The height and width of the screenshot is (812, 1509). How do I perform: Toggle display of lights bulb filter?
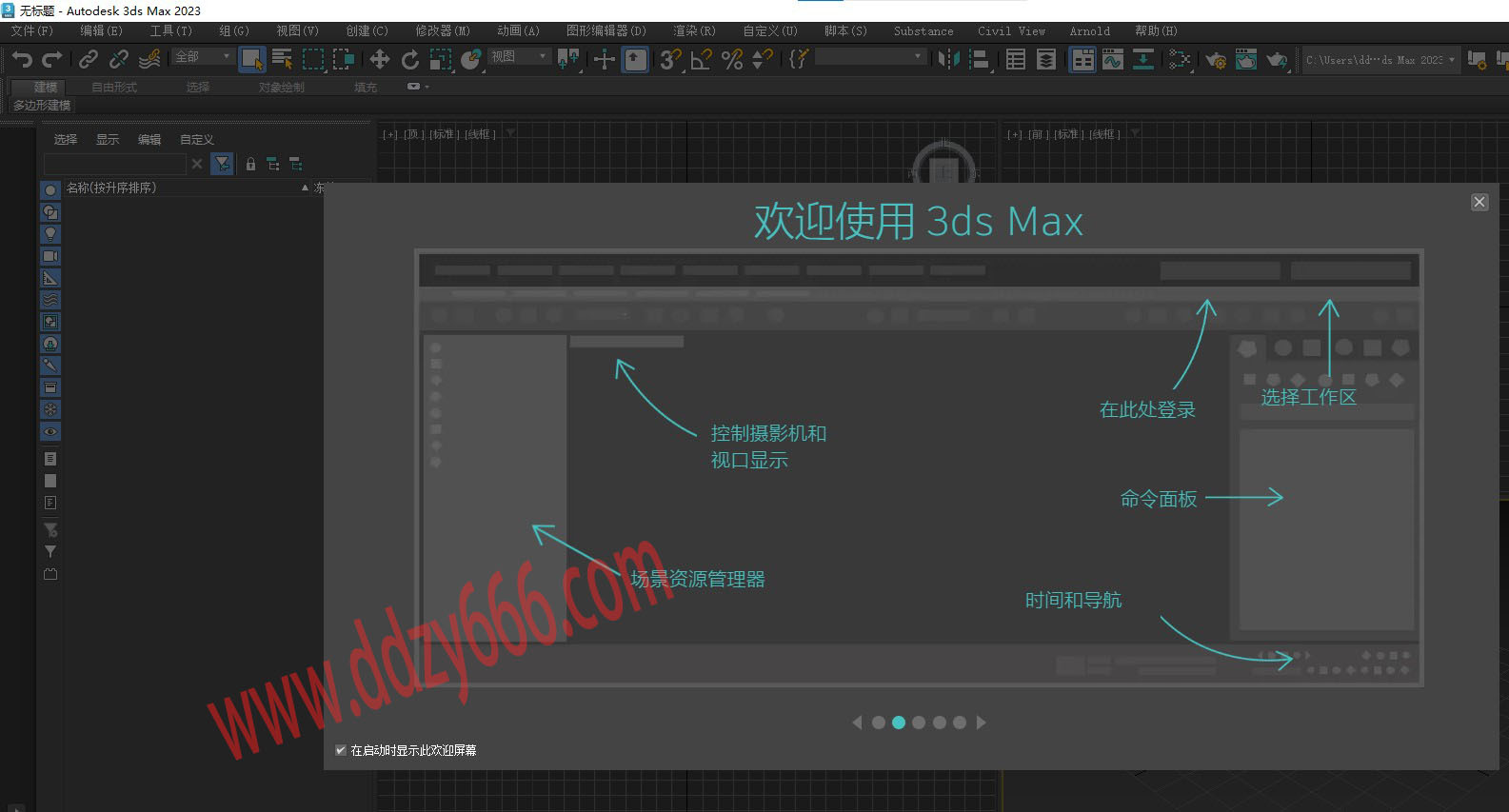[x=50, y=234]
